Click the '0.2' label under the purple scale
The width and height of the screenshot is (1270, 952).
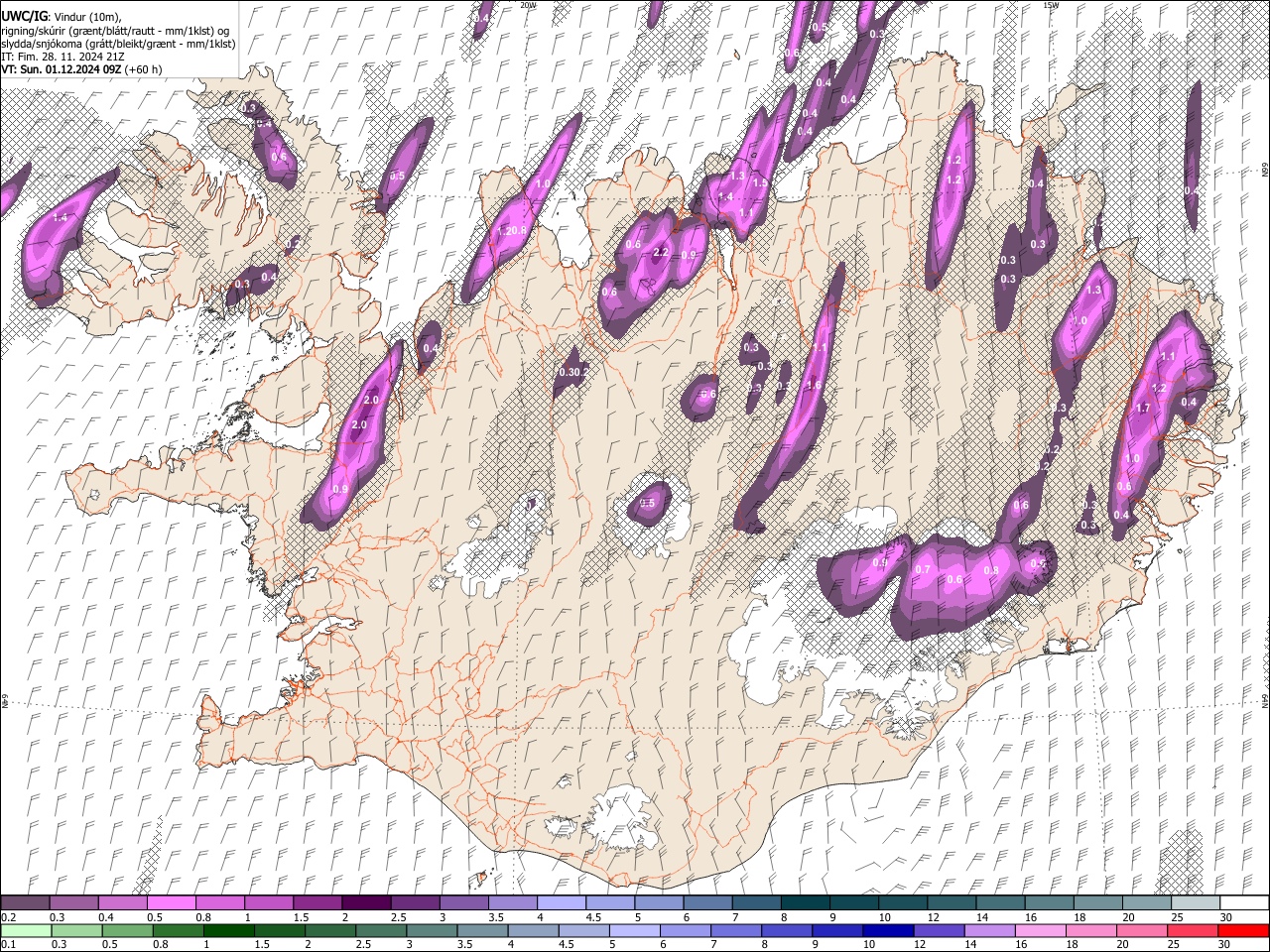(8, 917)
